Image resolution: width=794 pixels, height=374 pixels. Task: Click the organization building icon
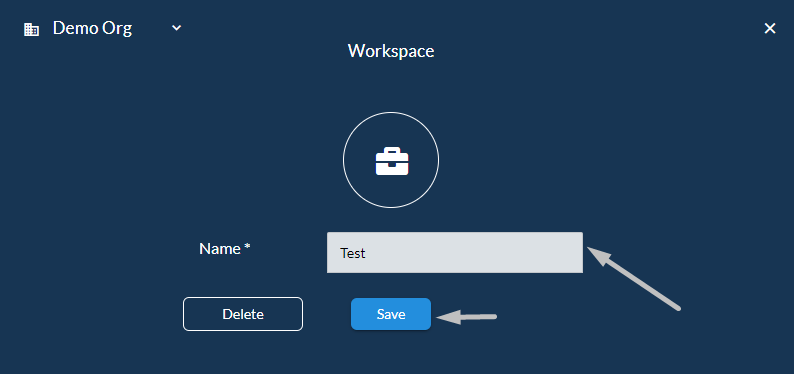click(31, 29)
